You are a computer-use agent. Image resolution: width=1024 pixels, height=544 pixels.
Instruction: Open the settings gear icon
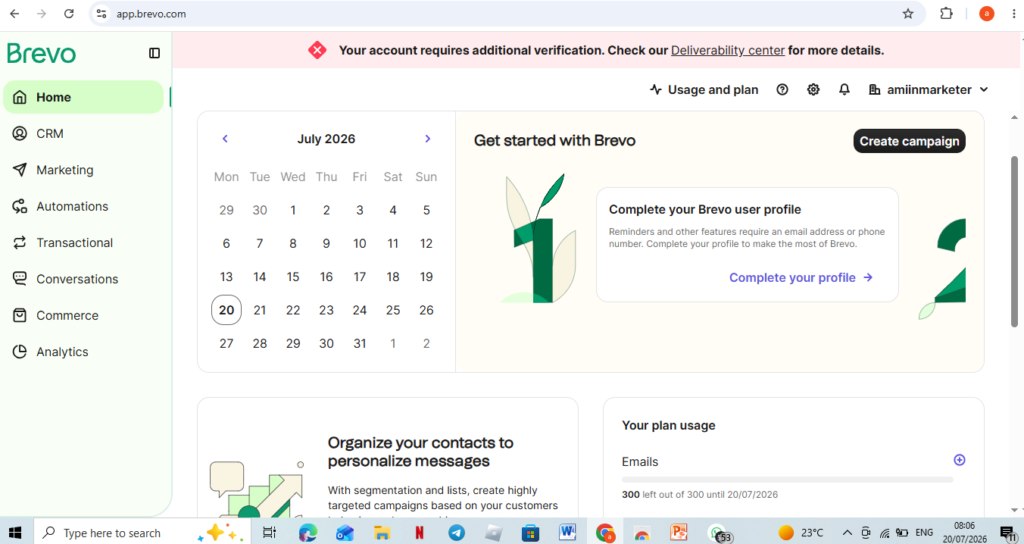click(813, 89)
